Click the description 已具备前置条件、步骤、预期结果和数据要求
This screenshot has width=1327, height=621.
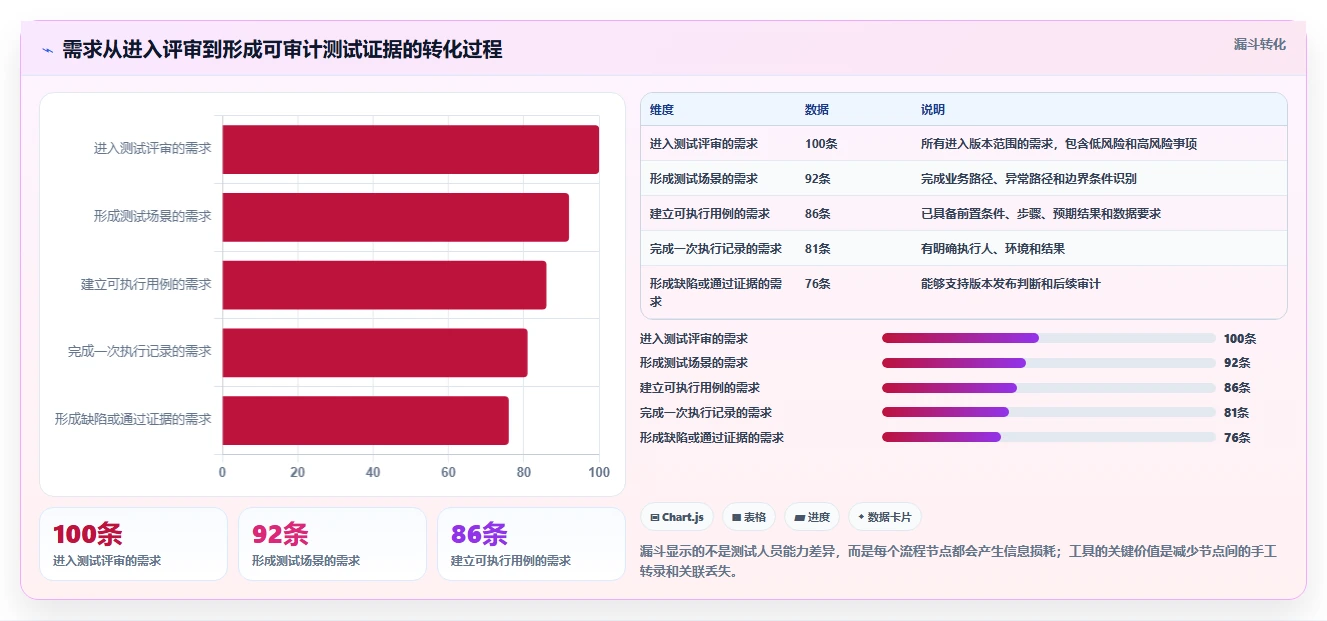(1041, 214)
